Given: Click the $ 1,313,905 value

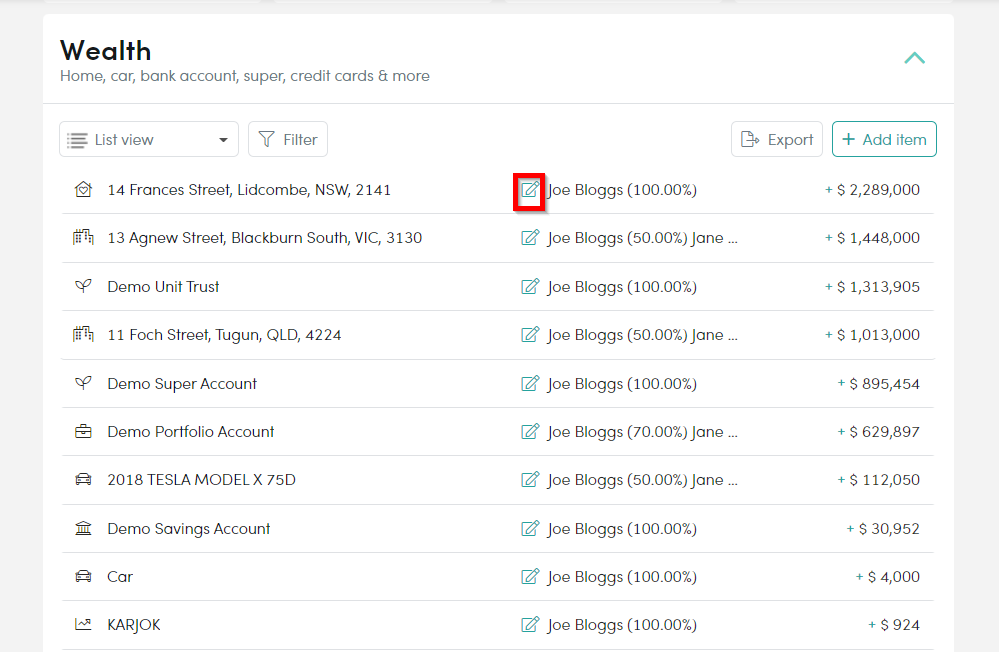Looking at the screenshot, I should pos(878,287).
